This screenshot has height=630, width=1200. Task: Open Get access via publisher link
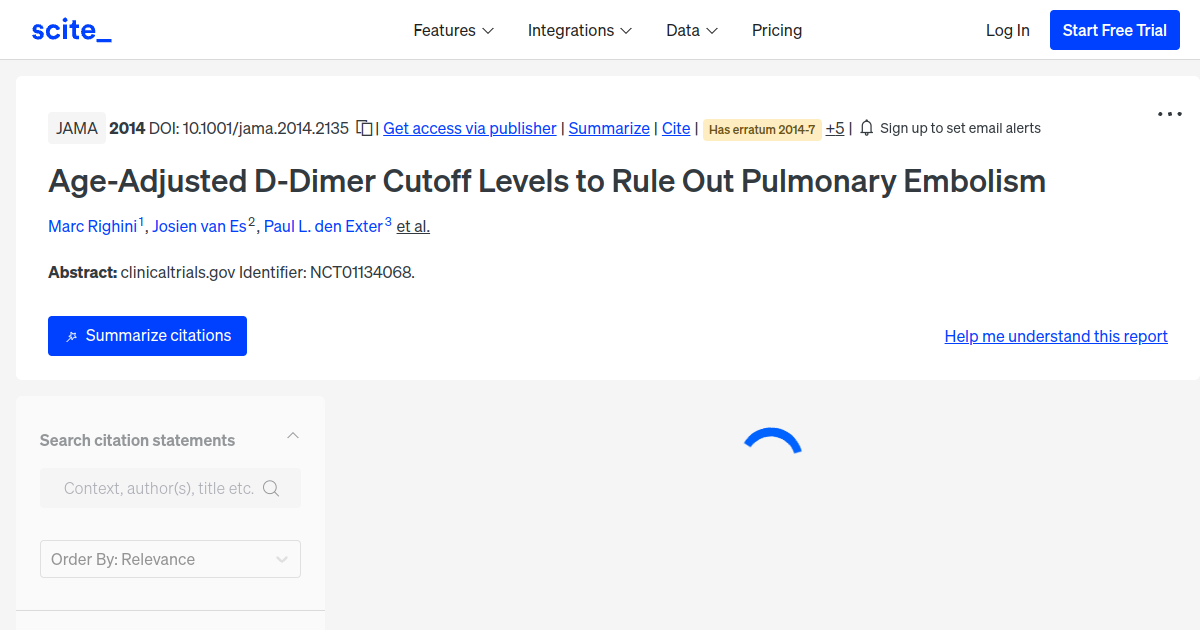tap(469, 128)
